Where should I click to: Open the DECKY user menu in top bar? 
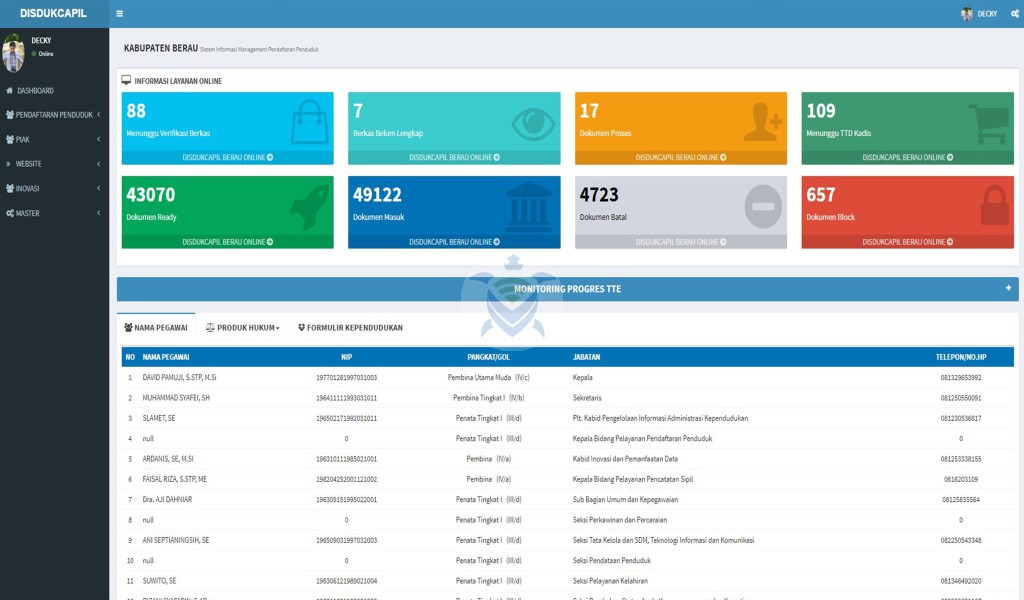pos(979,14)
